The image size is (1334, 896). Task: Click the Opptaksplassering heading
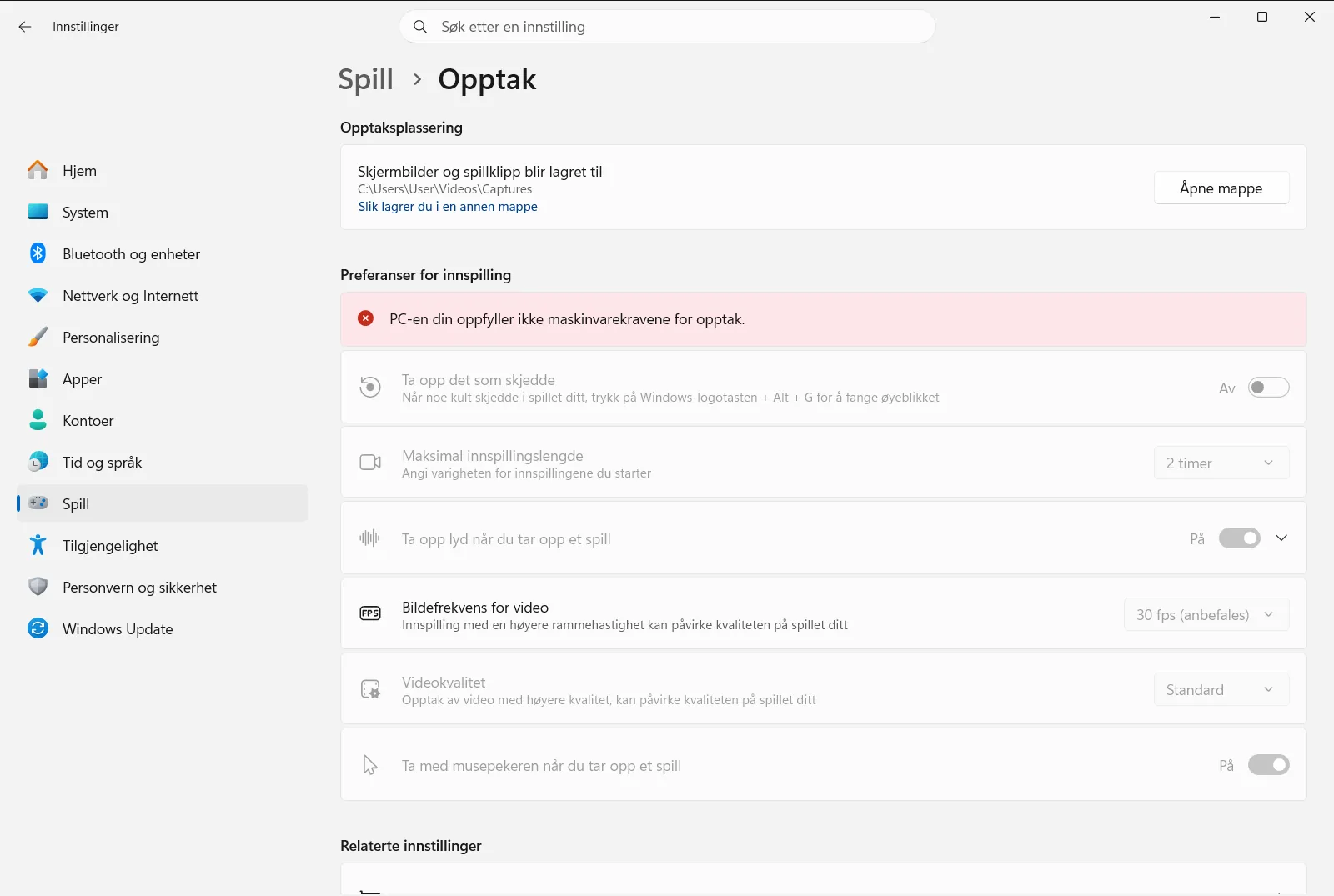pos(401,128)
